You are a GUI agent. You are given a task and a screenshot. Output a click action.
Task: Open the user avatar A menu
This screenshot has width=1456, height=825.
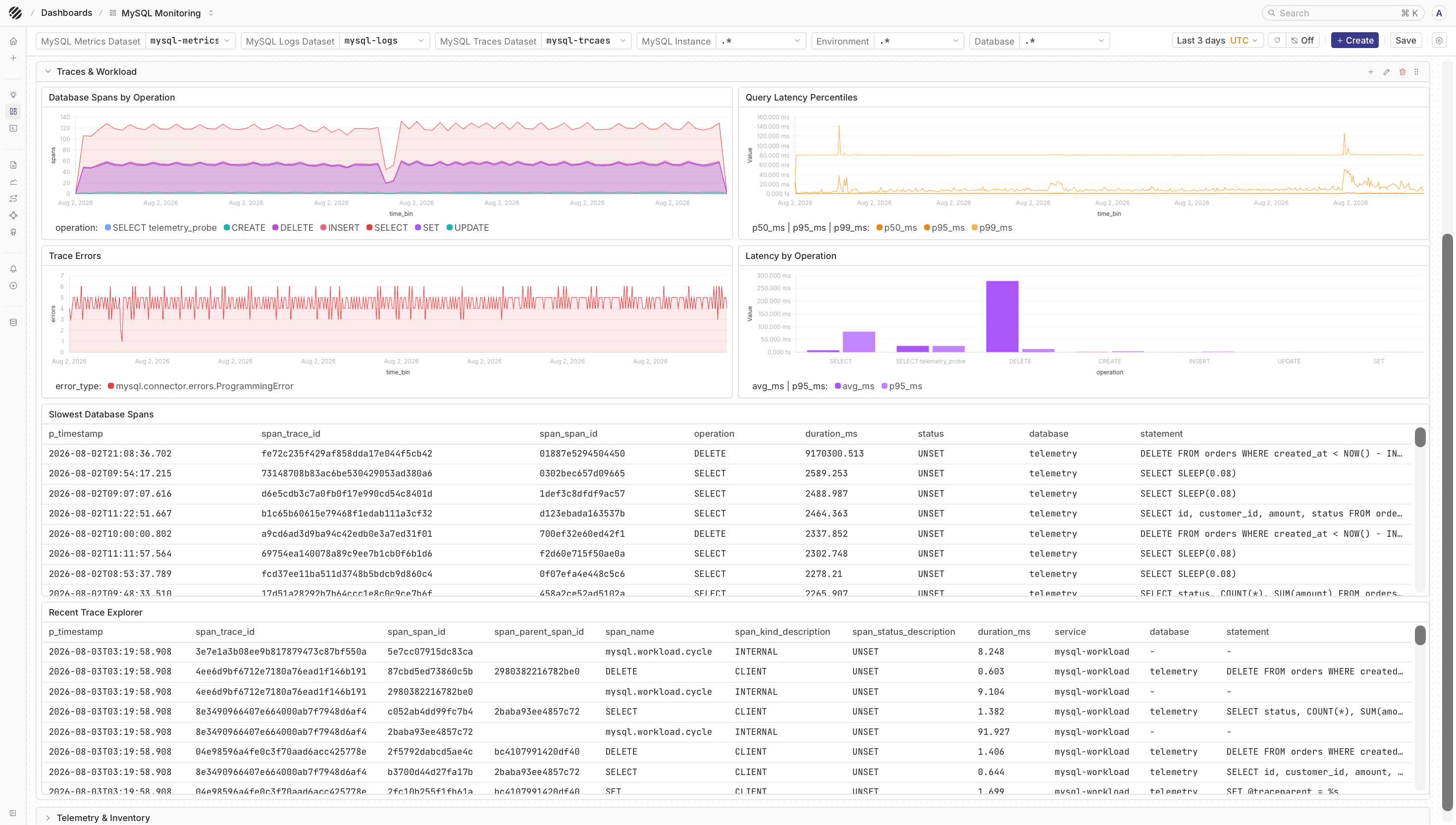point(1439,13)
